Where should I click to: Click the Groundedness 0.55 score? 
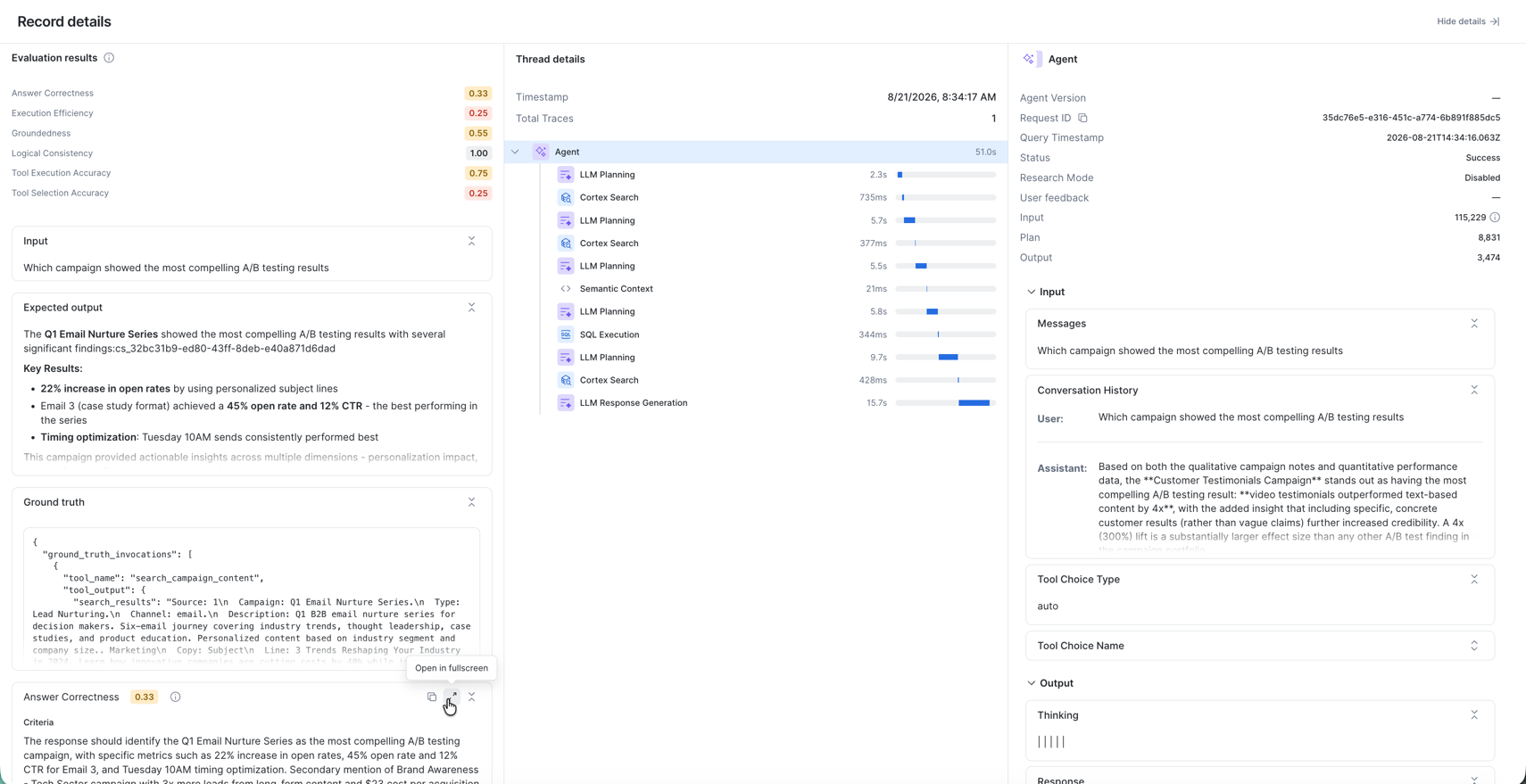click(478, 134)
